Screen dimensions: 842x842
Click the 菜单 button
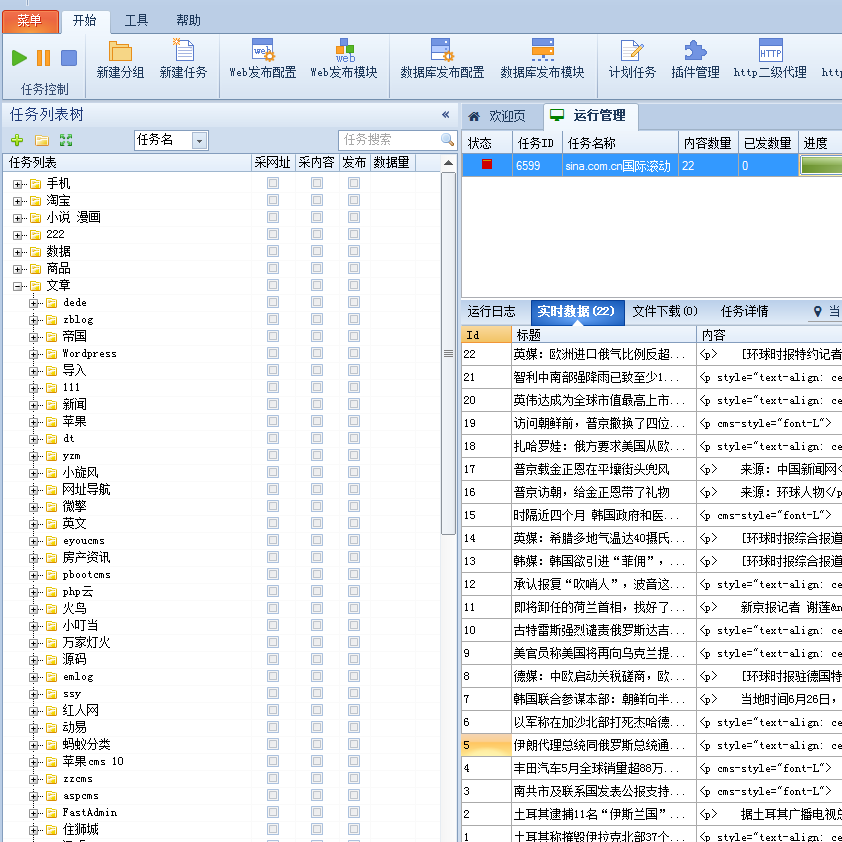click(x=29, y=20)
